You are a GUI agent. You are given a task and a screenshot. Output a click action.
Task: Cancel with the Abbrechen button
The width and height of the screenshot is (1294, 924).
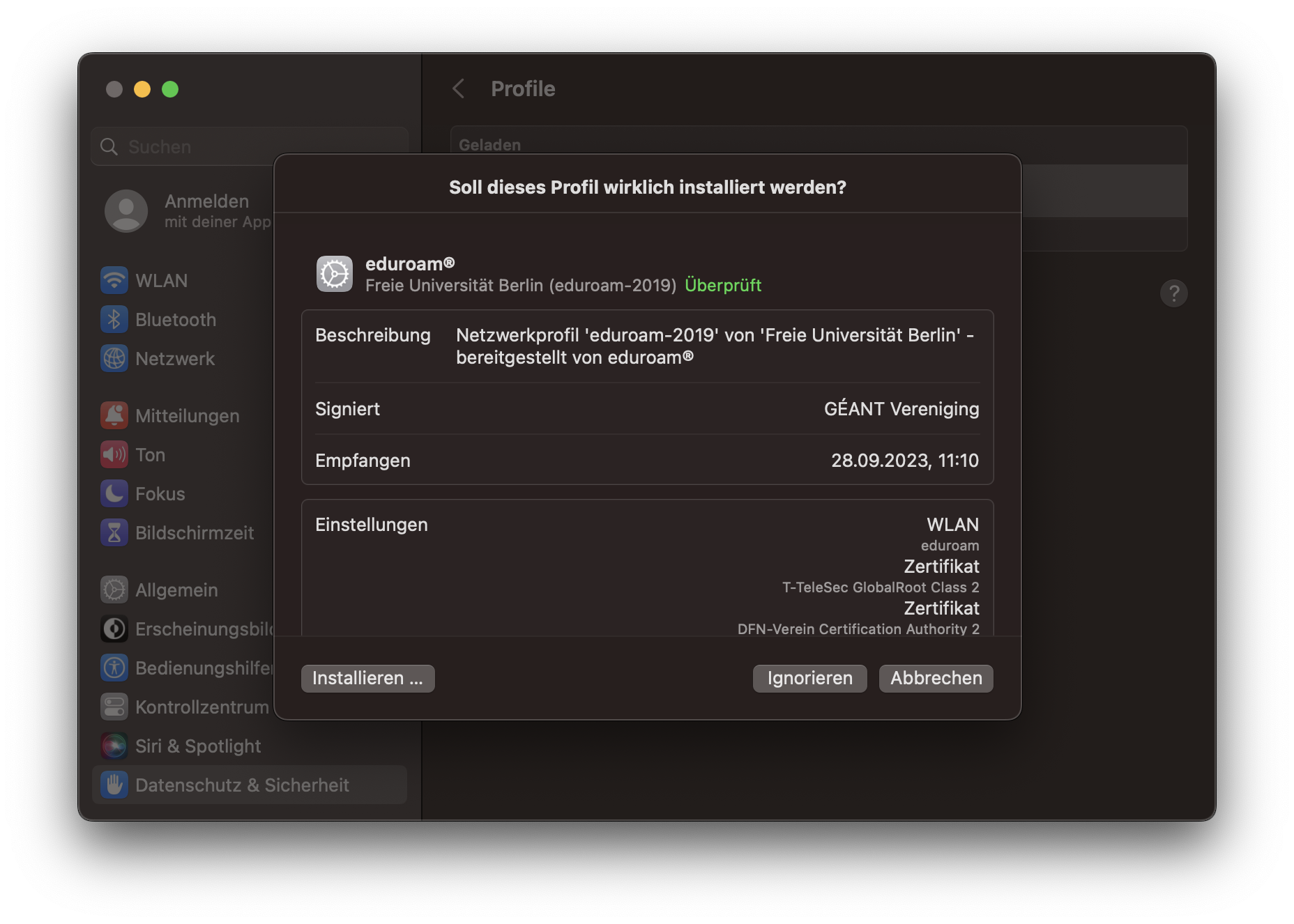coord(936,678)
